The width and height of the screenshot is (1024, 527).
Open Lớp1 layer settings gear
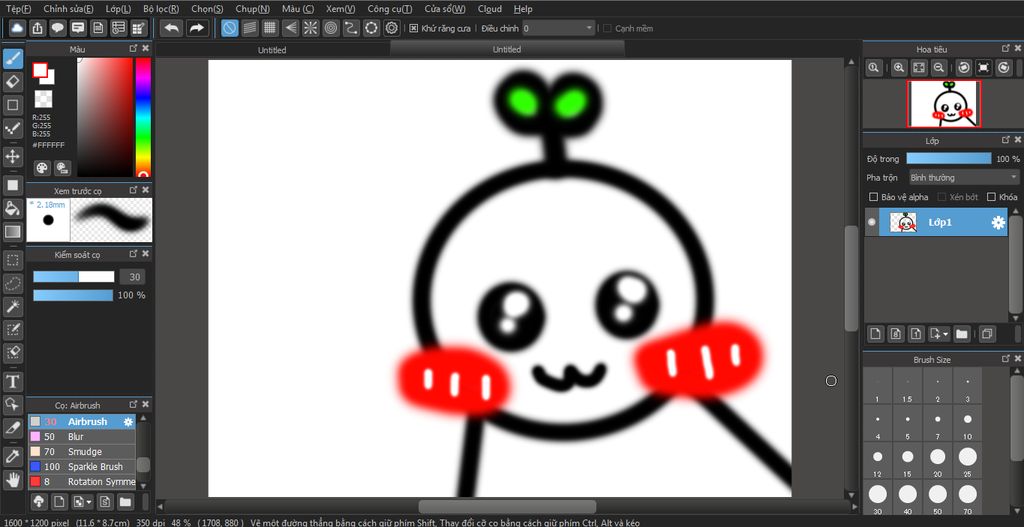point(998,223)
